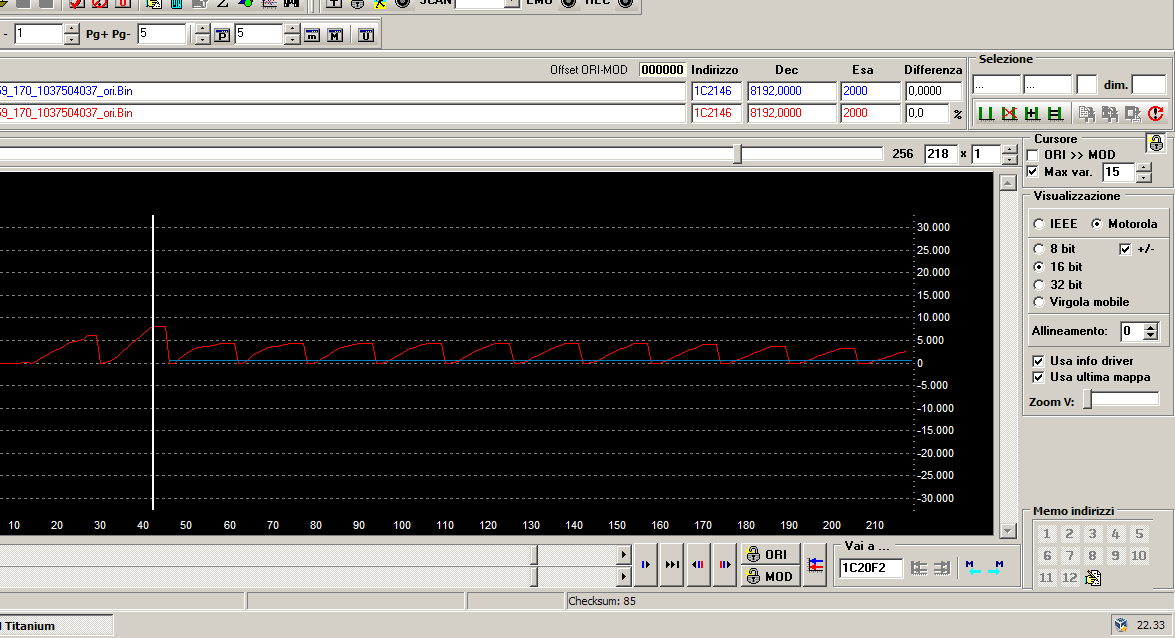The width and height of the screenshot is (1175, 638).
Task: Click the system clock showing 22.33
Action: (x=1150, y=625)
